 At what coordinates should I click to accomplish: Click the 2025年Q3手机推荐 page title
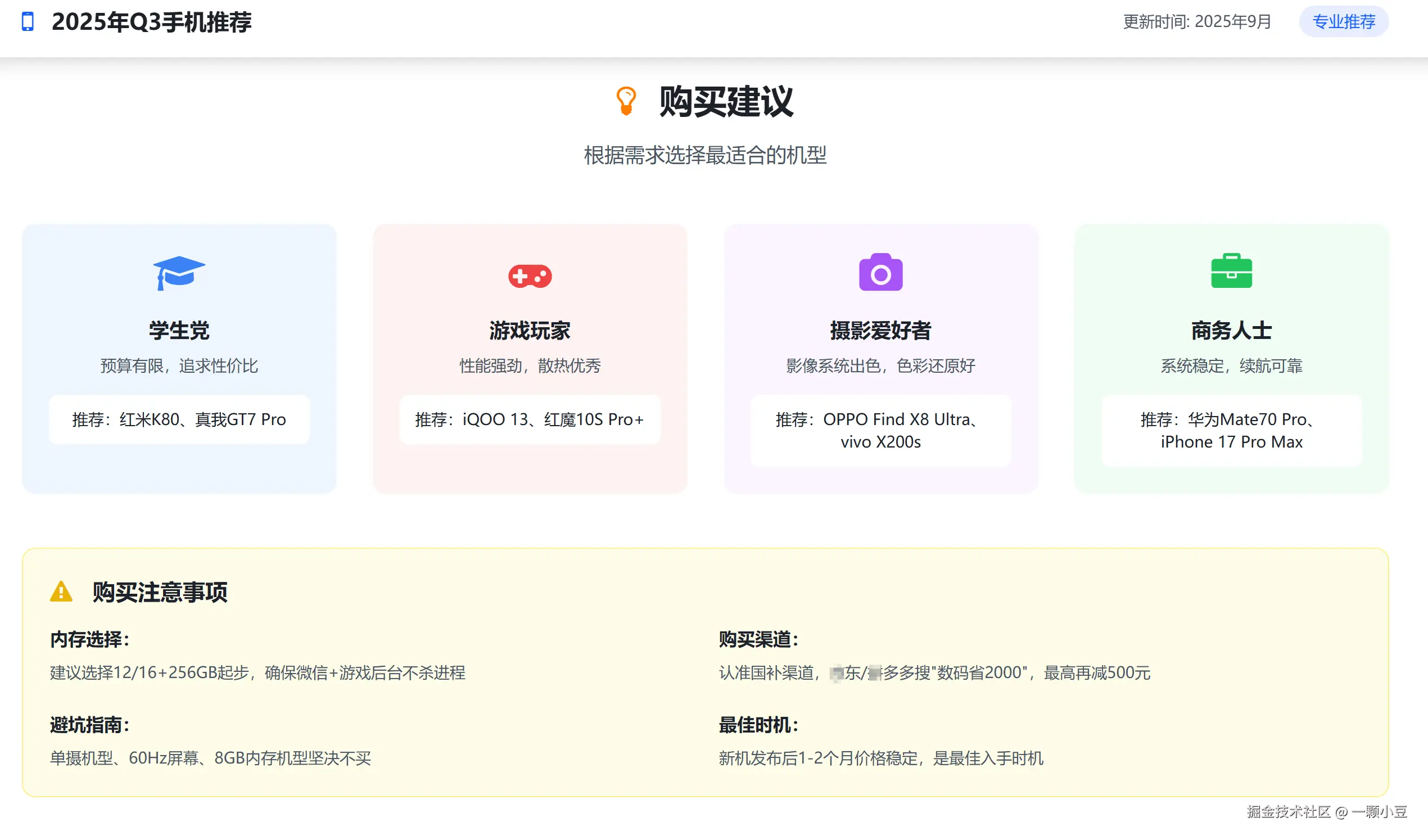point(151,22)
